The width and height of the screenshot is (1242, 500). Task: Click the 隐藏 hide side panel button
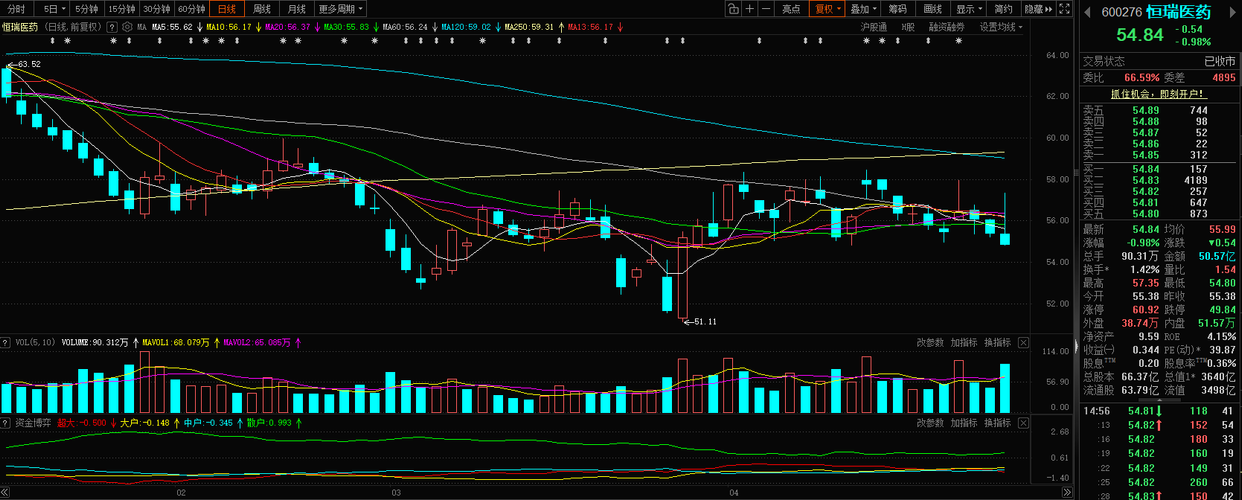(x=1040, y=8)
